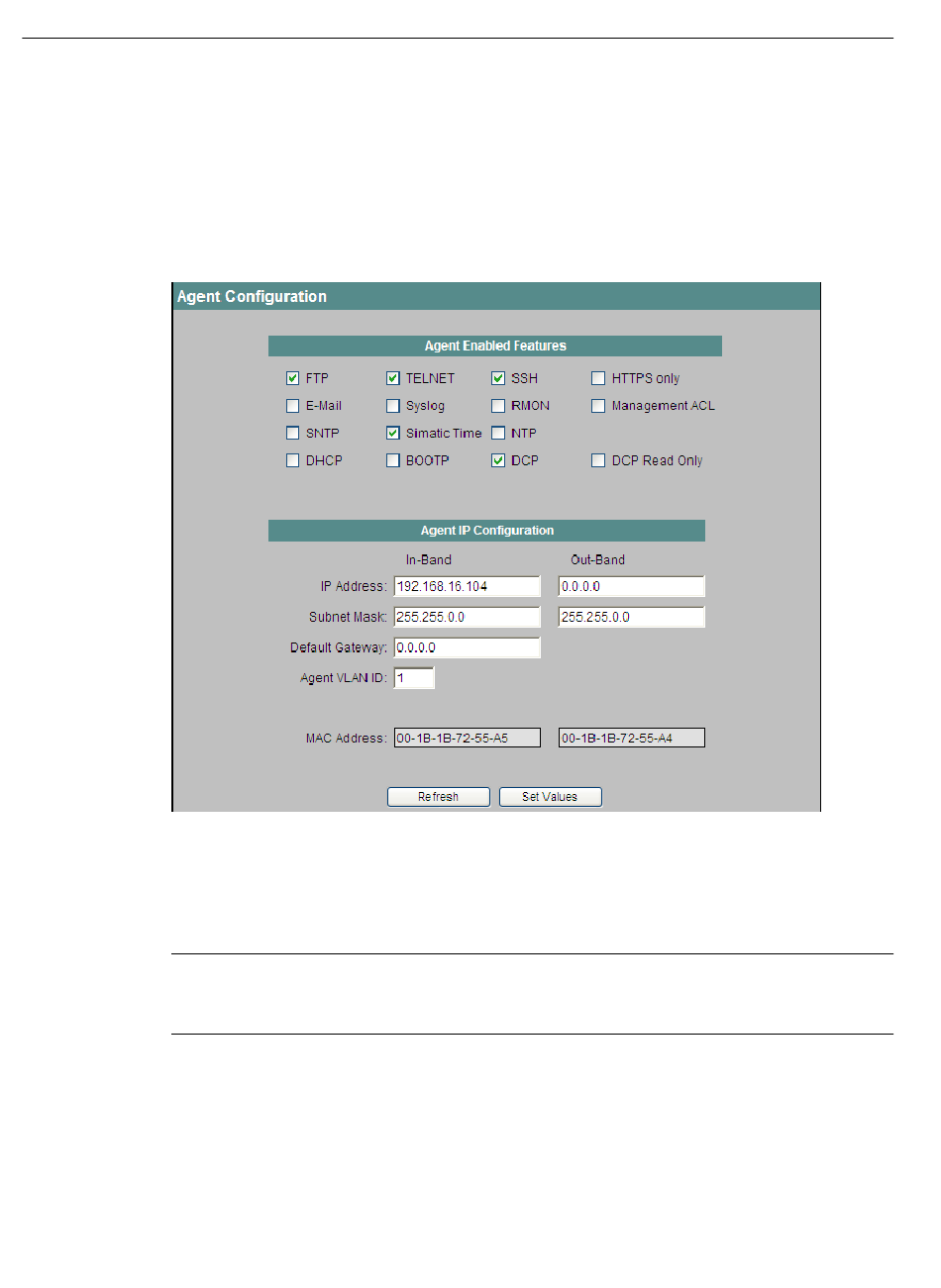Click the Out-Band MAC Address field
The height and width of the screenshot is (1288, 941).
(x=632, y=738)
